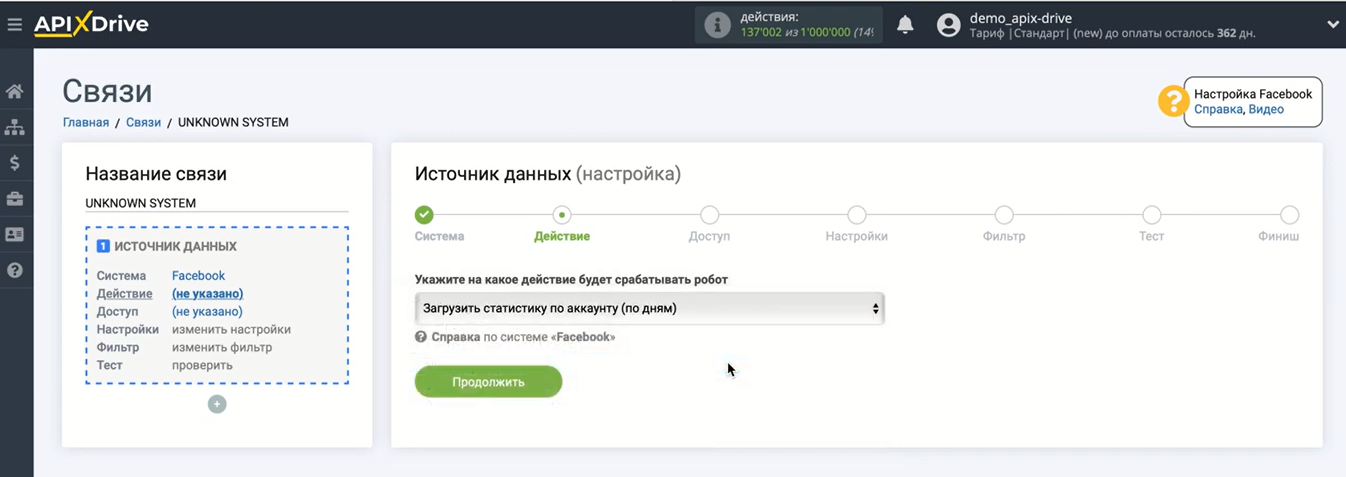The width and height of the screenshot is (1346, 477).
Task: Click the ApiX-Drive logo
Action: pyautogui.click(x=91, y=25)
